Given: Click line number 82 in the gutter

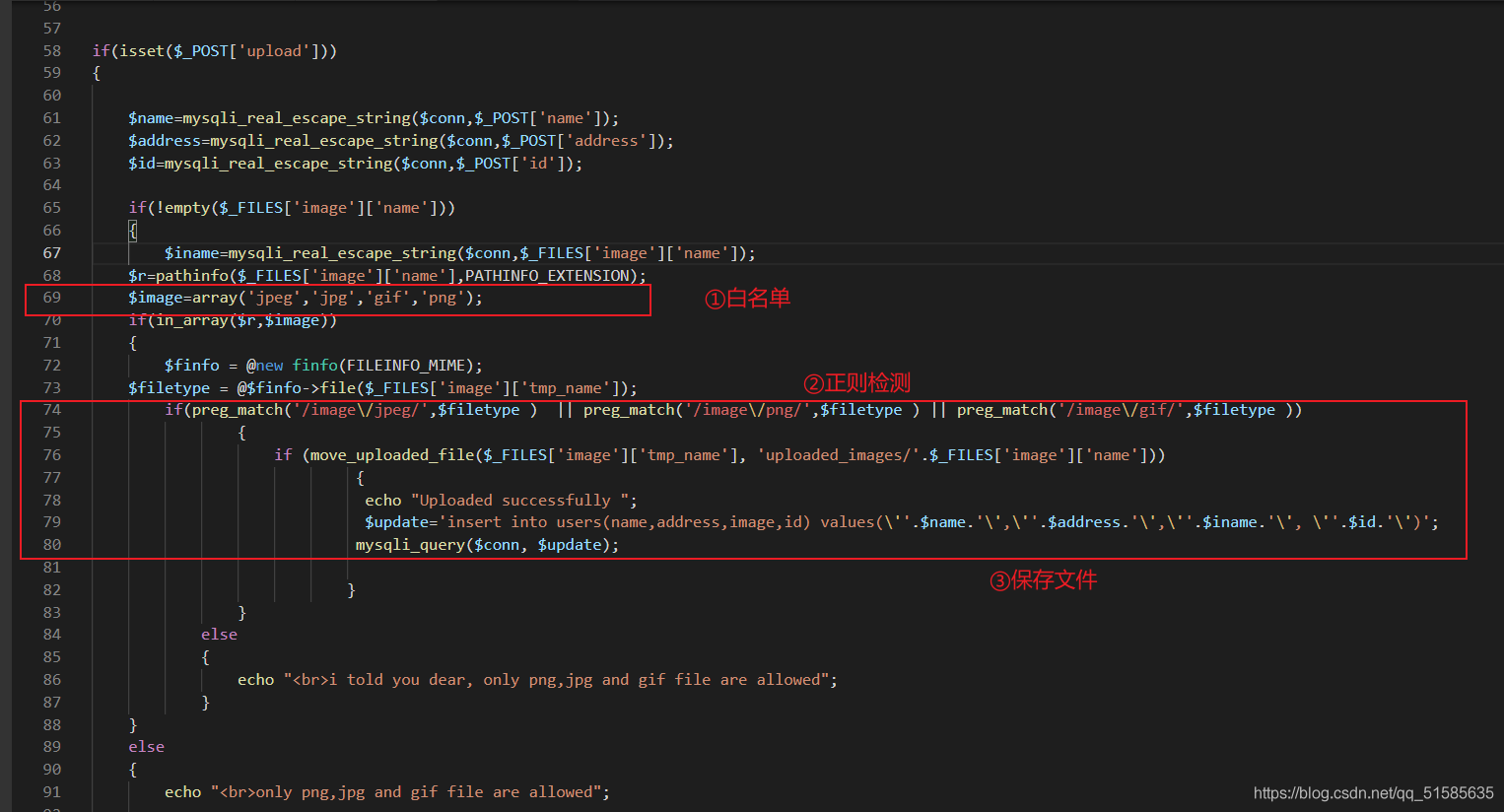Looking at the screenshot, I should (x=52, y=590).
